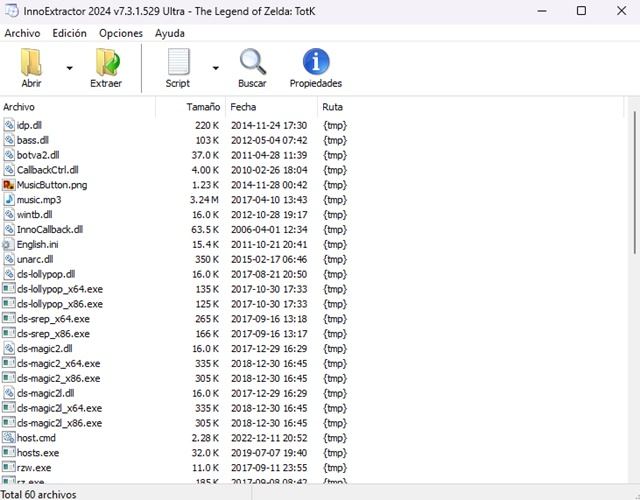Click the size value 3.24 M
The image size is (640, 500).
click(x=204, y=200)
